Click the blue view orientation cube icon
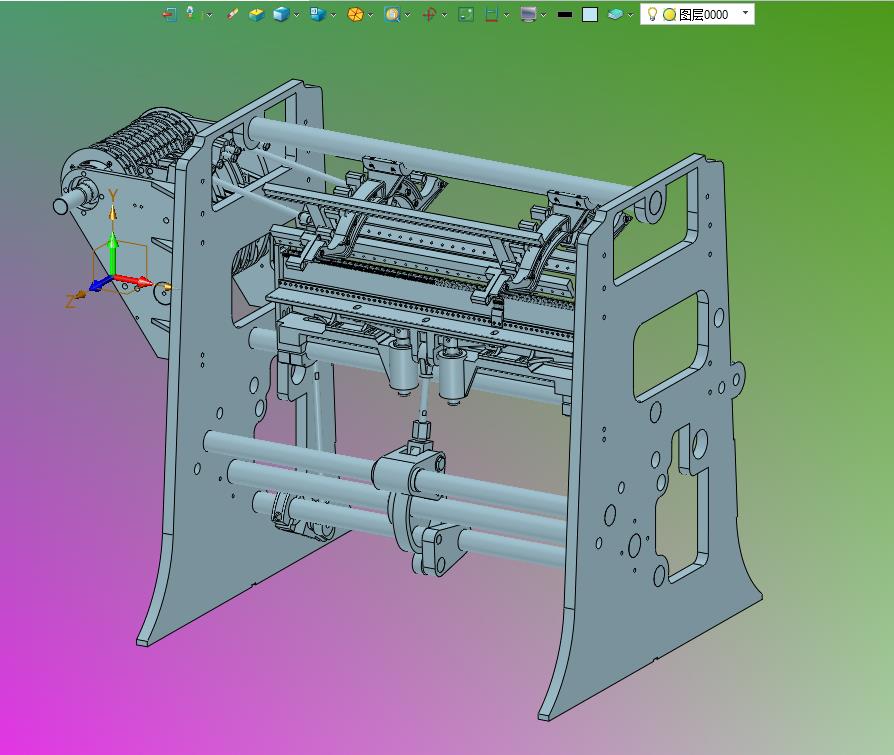This screenshot has height=755, width=894. 317,14
